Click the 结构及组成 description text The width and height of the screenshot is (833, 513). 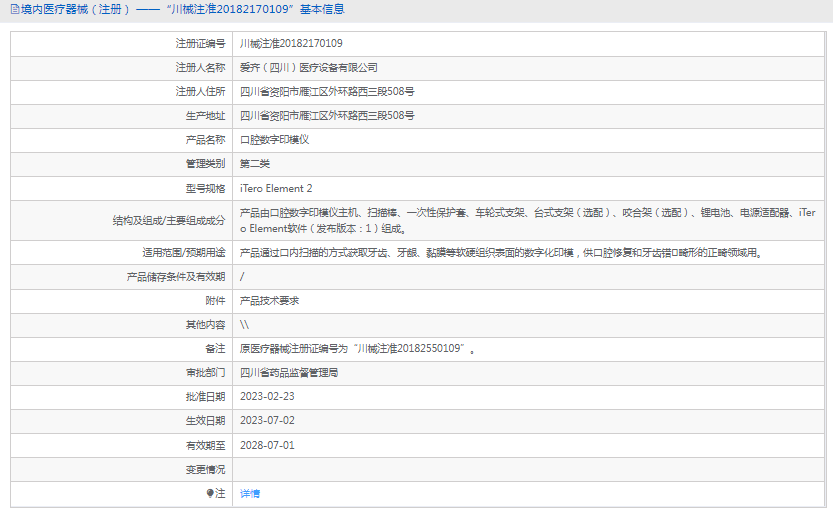[528, 220]
